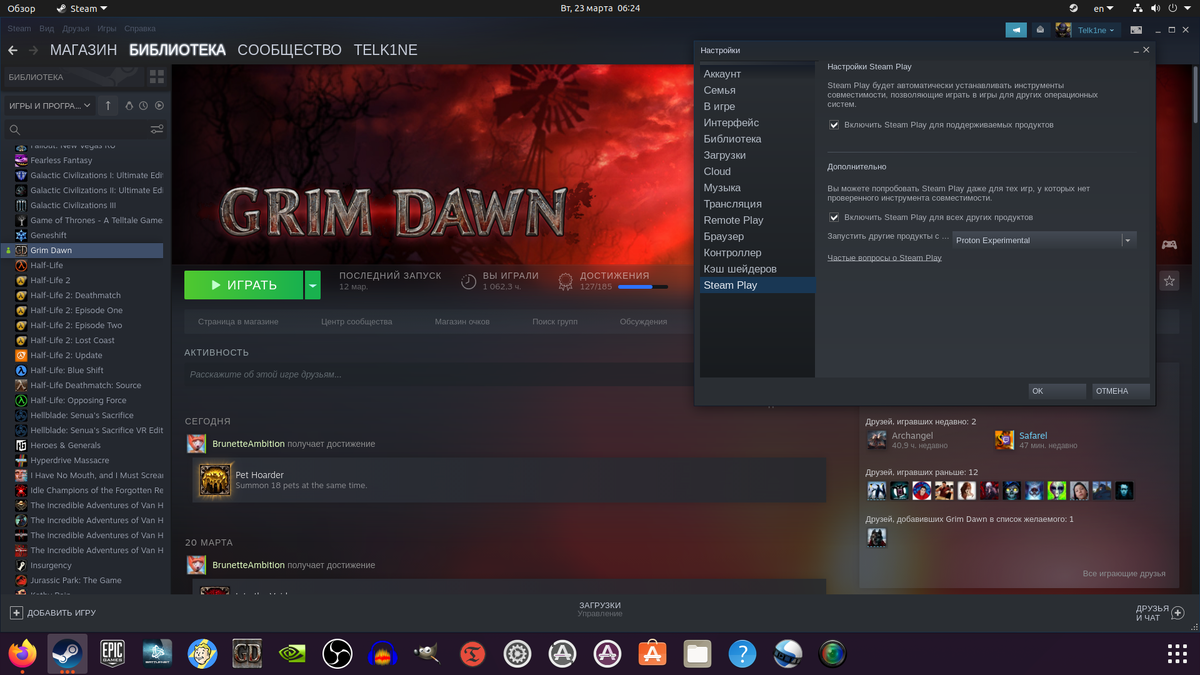Confirm settings with OK button
The image size is (1200, 675).
click(1057, 391)
